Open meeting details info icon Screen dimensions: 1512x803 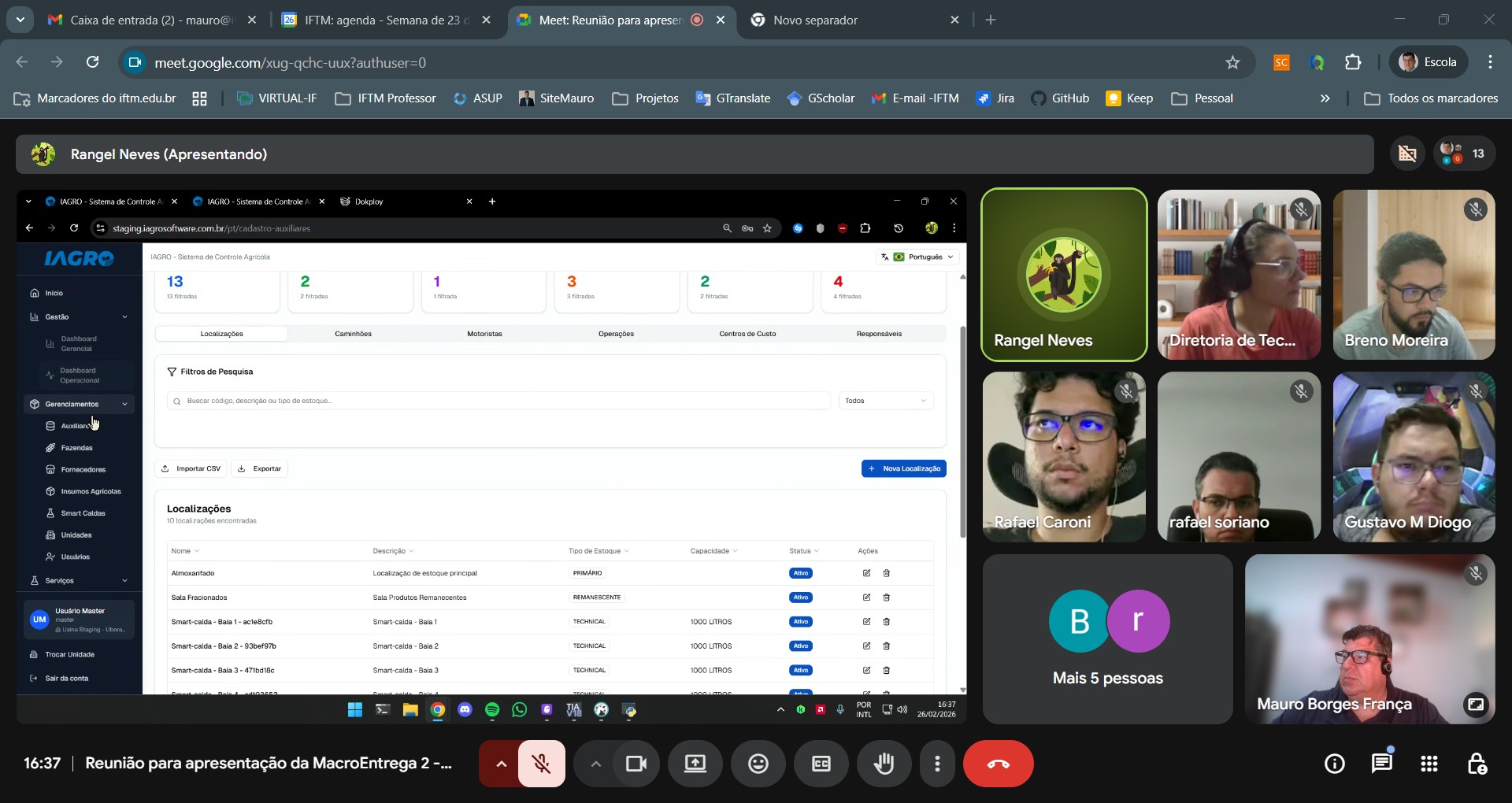point(1335,764)
